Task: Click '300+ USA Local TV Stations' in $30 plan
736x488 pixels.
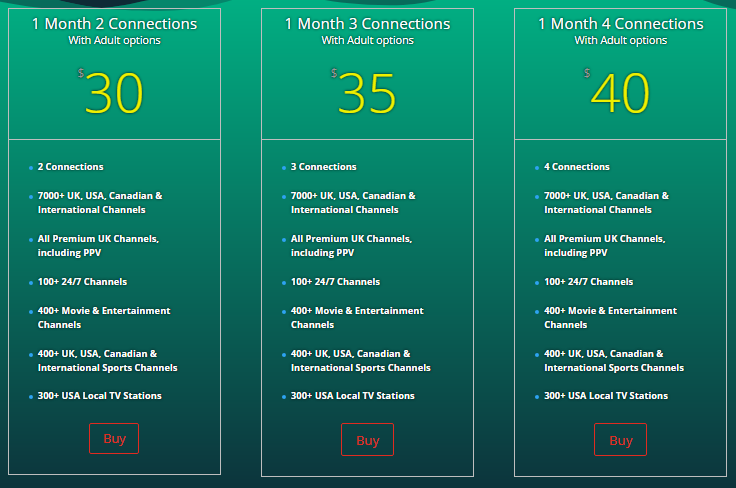Action: 100,396
